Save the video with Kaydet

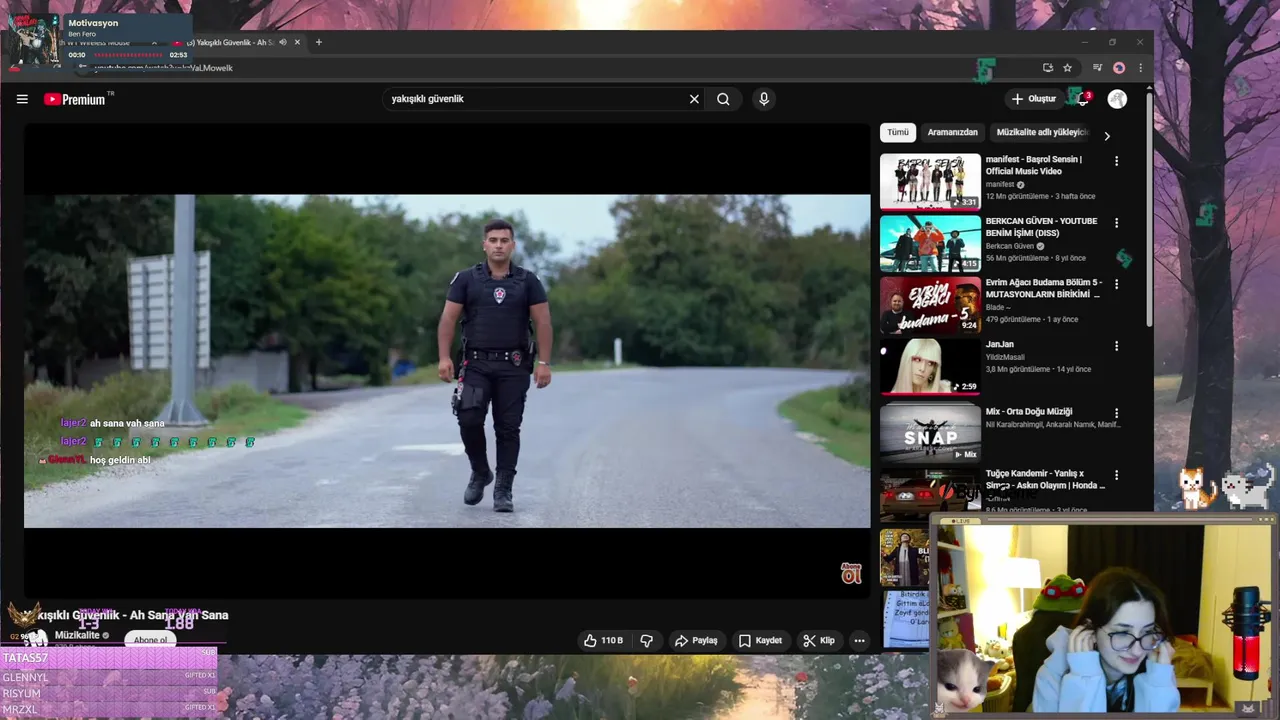click(760, 640)
